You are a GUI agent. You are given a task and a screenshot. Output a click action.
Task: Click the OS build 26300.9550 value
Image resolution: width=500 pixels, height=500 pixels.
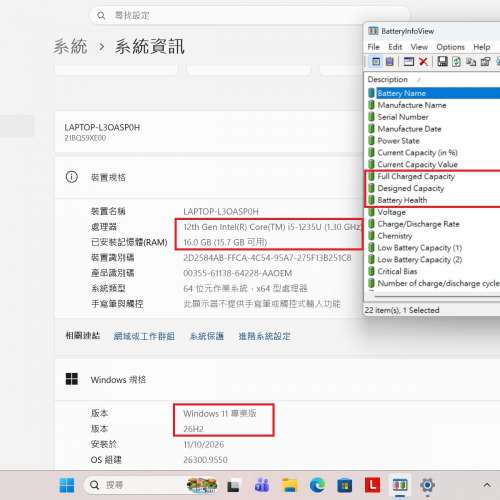(x=205, y=460)
